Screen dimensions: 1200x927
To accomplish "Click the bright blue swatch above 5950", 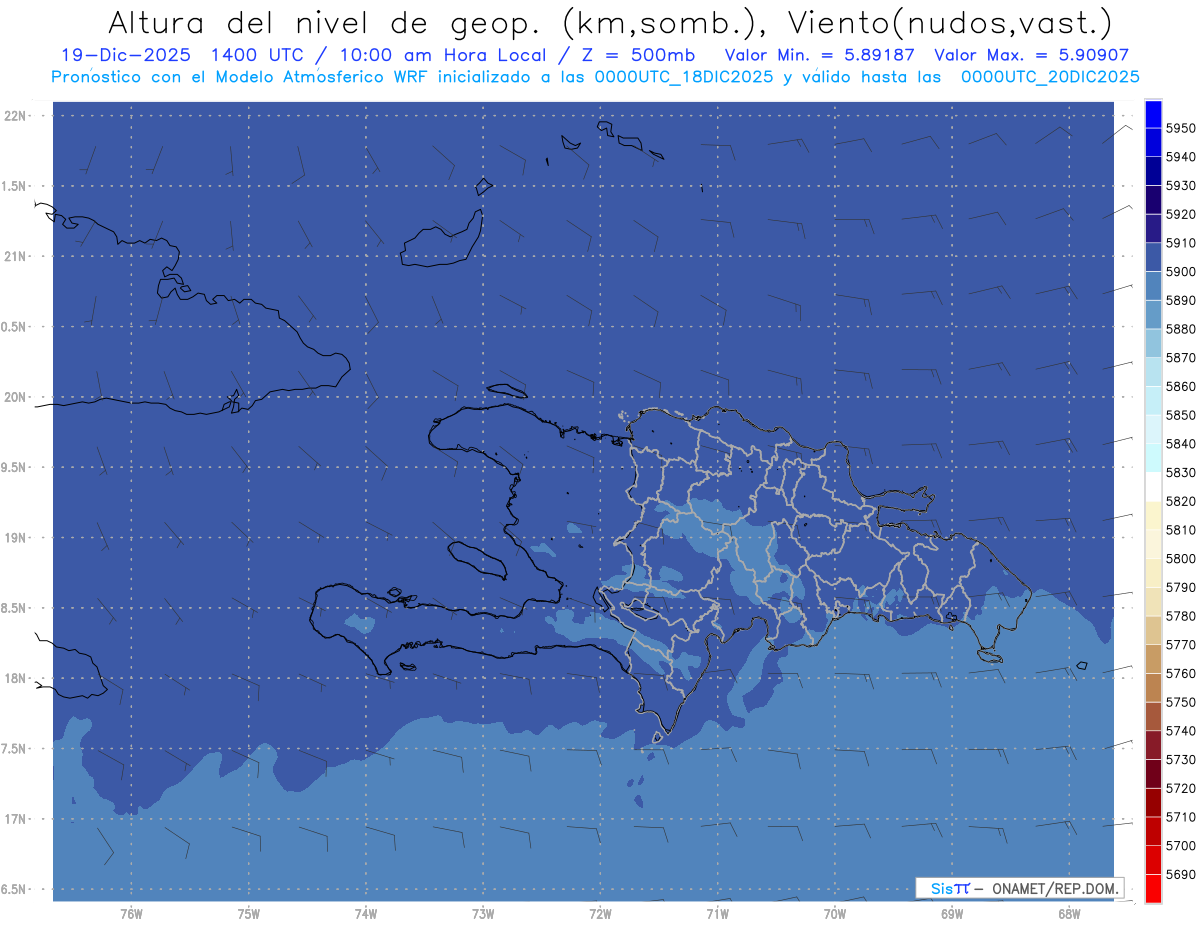I will 1153,114.
